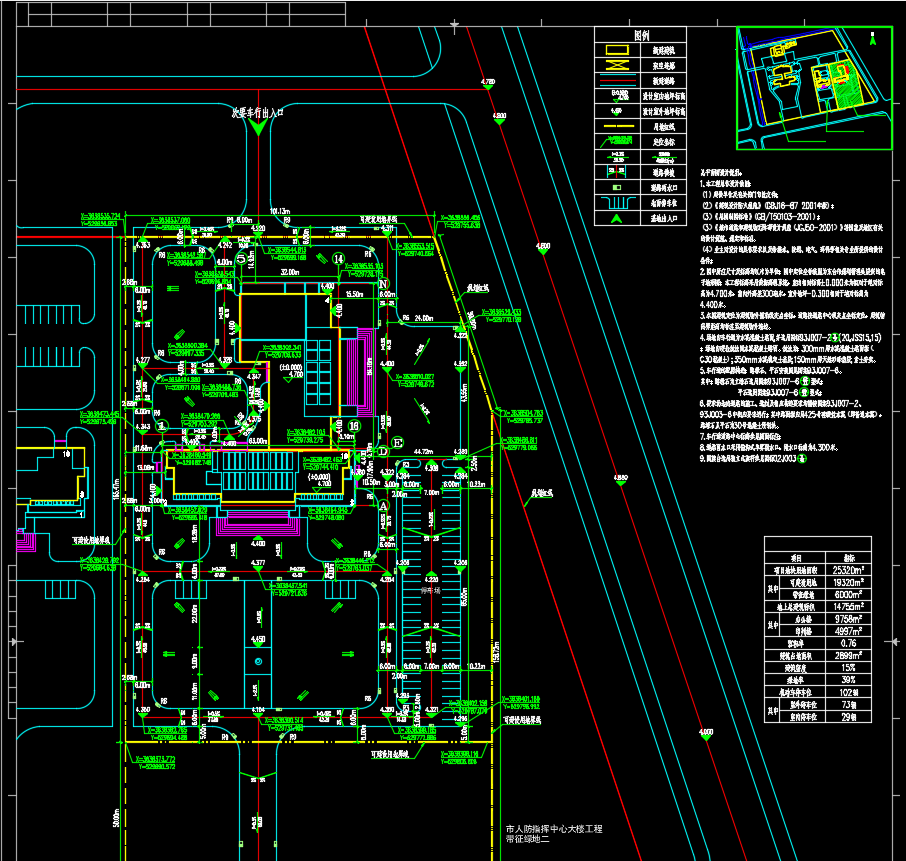
Task: Click the 101.13m dimension text
Action: 280,211
